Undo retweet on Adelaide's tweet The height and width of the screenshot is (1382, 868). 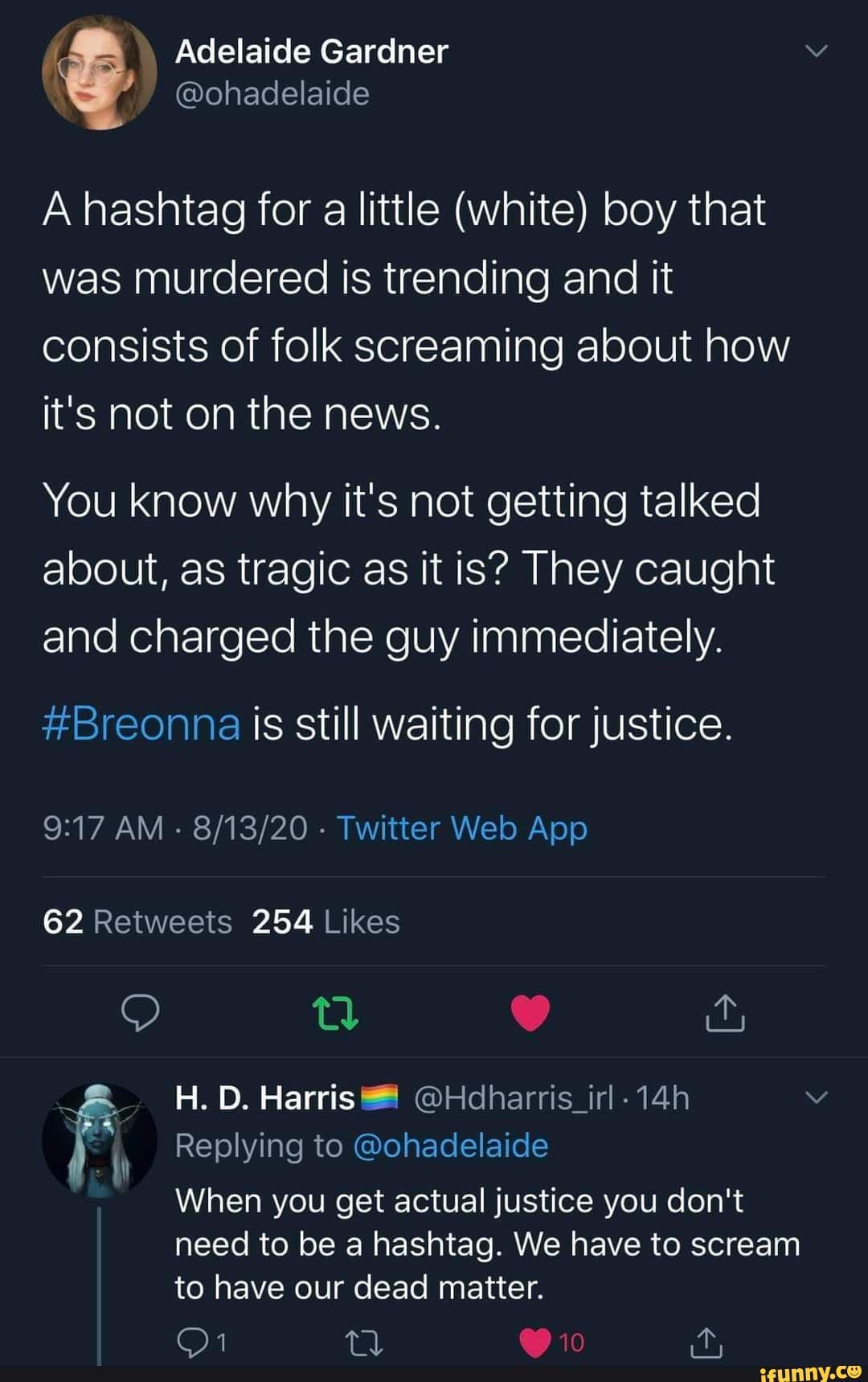pos(335,1013)
